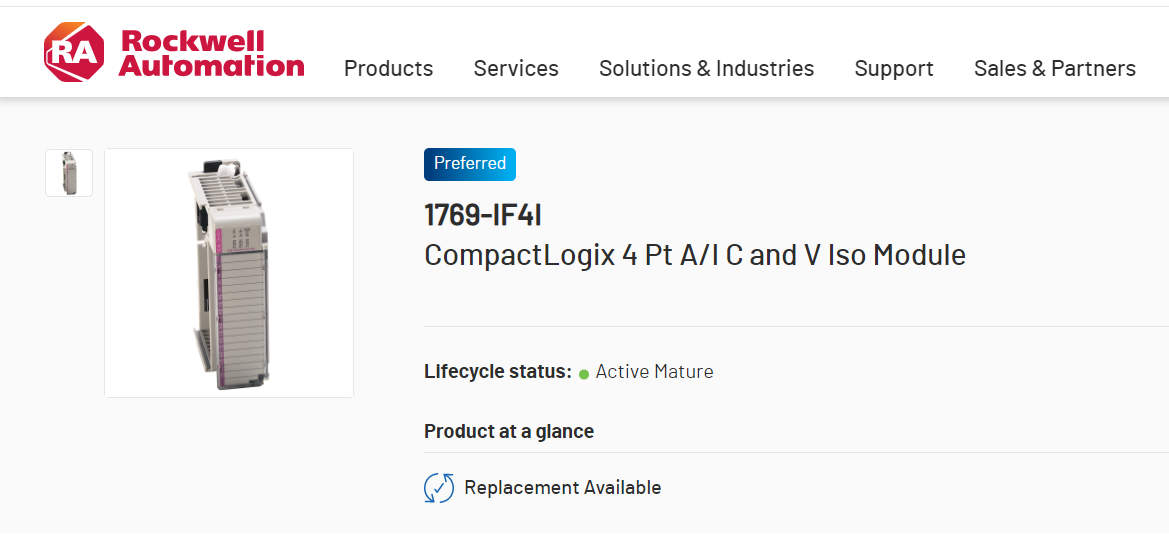
Task: Click the Product at a glance heading
Action: [509, 432]
